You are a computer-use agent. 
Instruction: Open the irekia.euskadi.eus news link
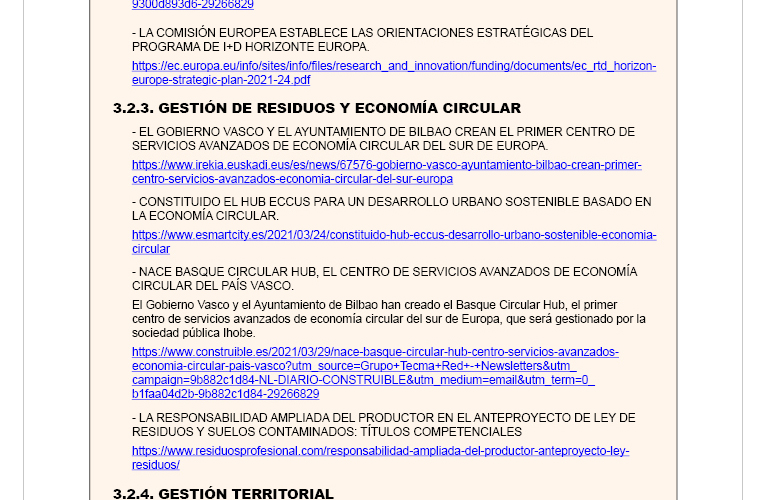[x=386, y=172]
